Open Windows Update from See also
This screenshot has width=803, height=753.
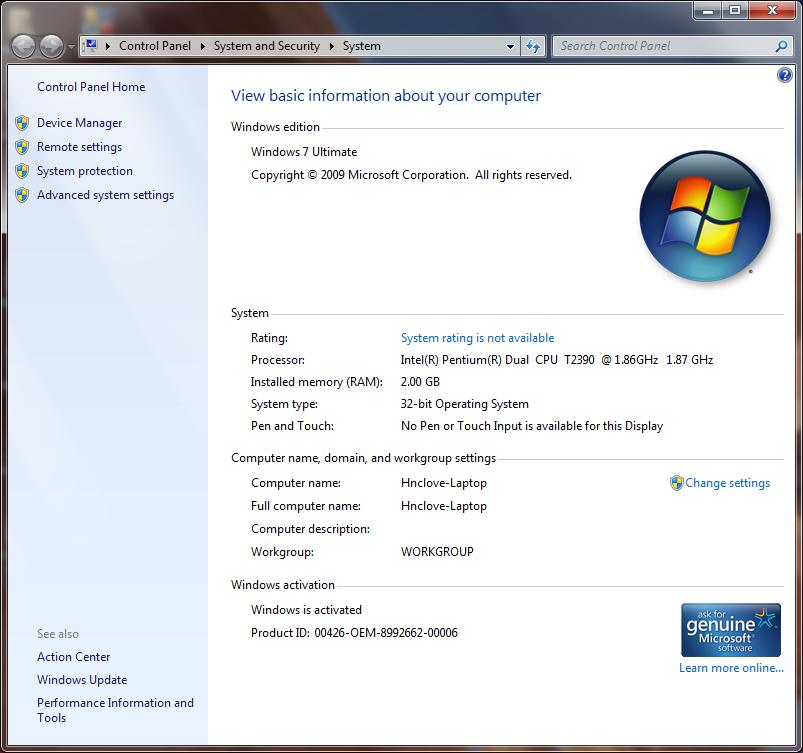point(82,680)
